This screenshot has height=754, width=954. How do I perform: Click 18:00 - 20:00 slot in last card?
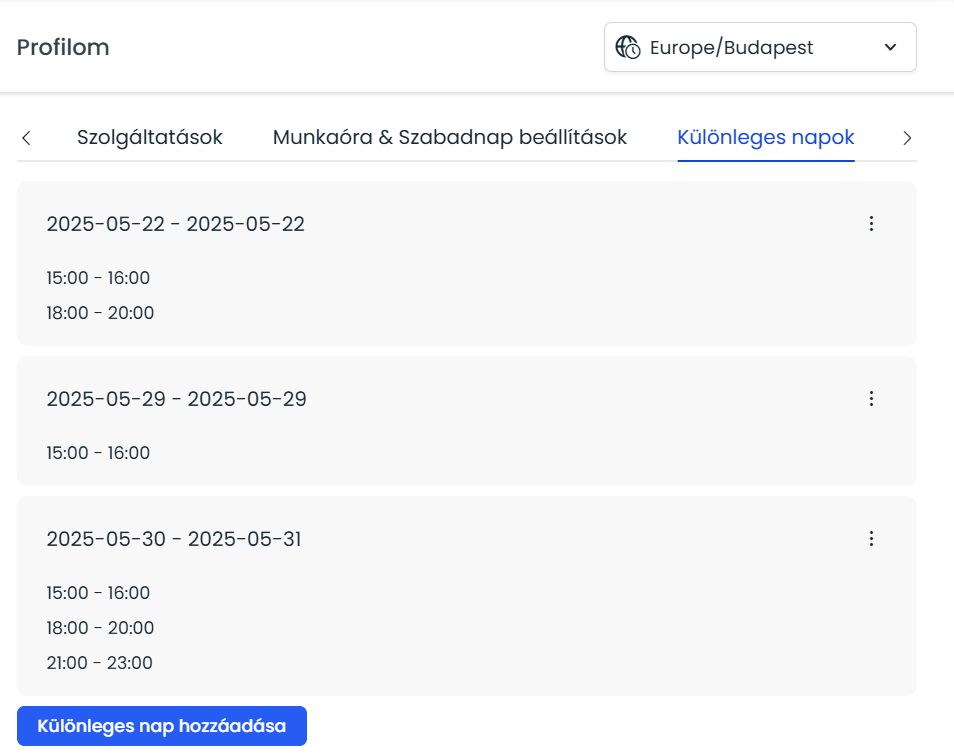[100, 628]
